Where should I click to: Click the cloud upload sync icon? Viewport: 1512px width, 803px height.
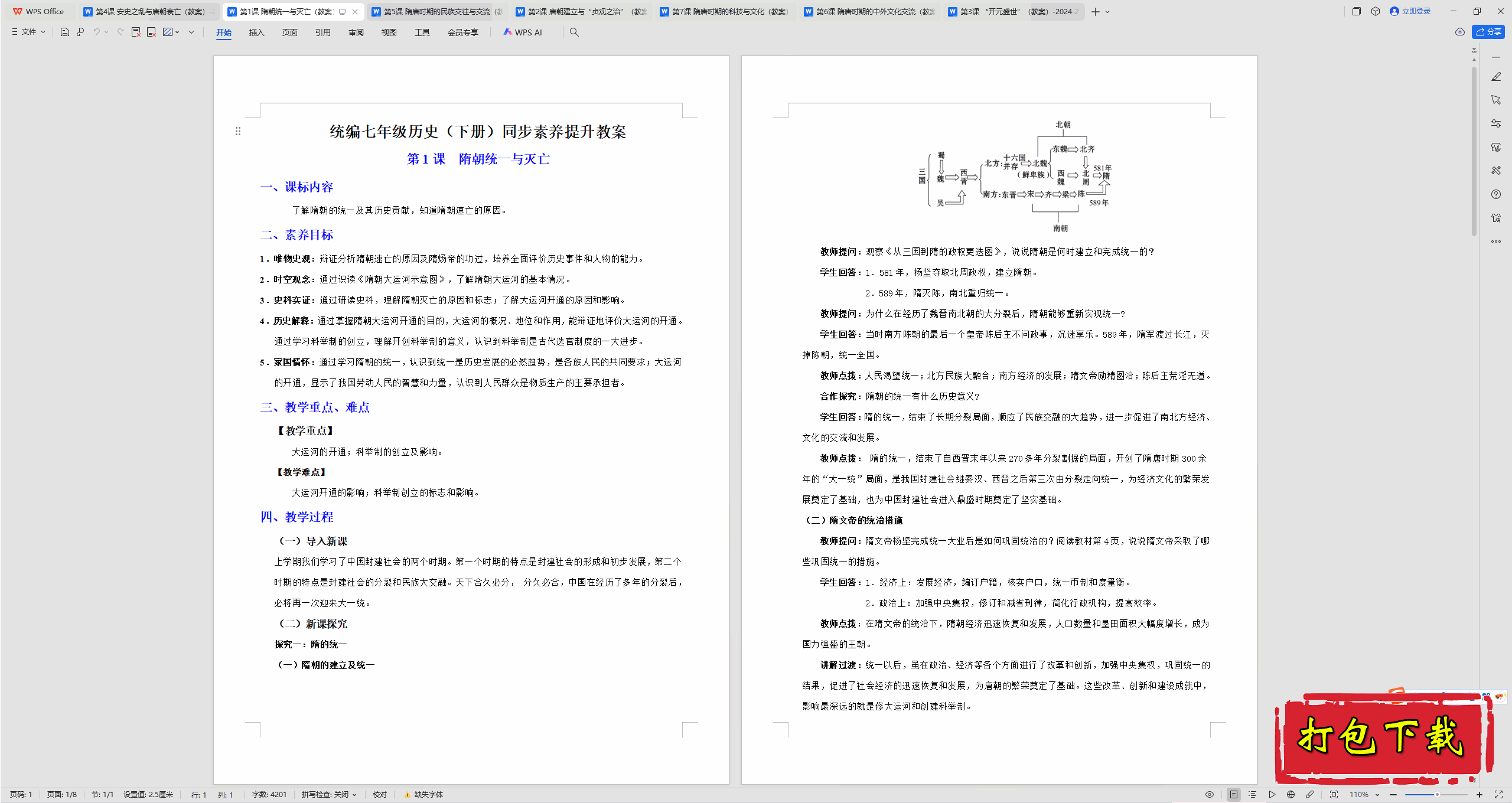point(1460,32)
